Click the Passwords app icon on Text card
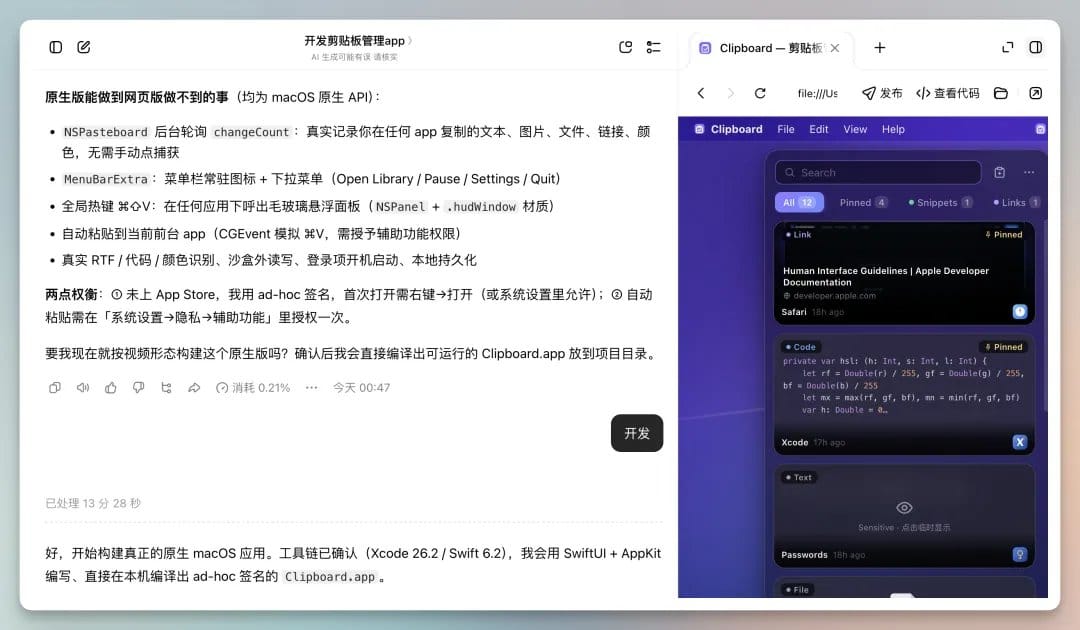 coord(1020,554)
